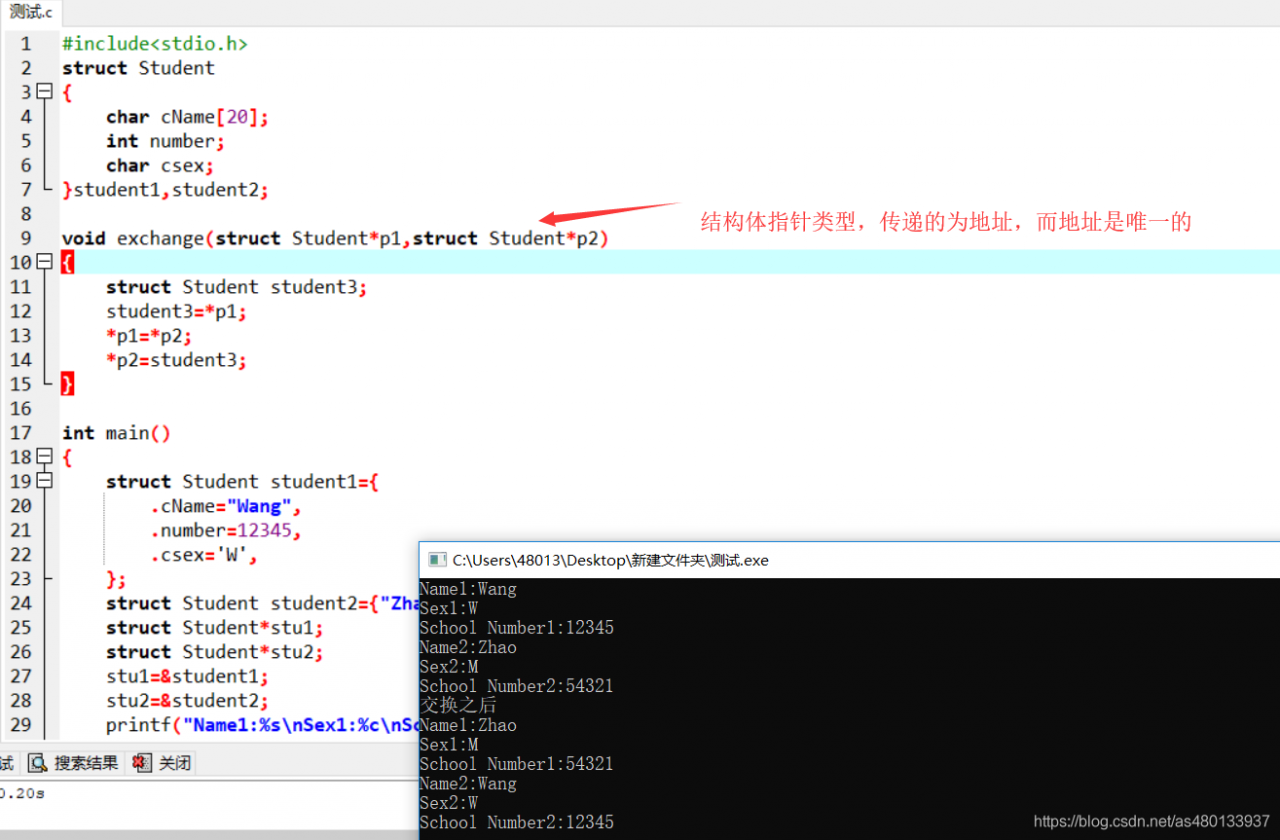Screen dimensions: 1280x840
Task: Click the int number; declaration
Action: click(x=166, y=141)
